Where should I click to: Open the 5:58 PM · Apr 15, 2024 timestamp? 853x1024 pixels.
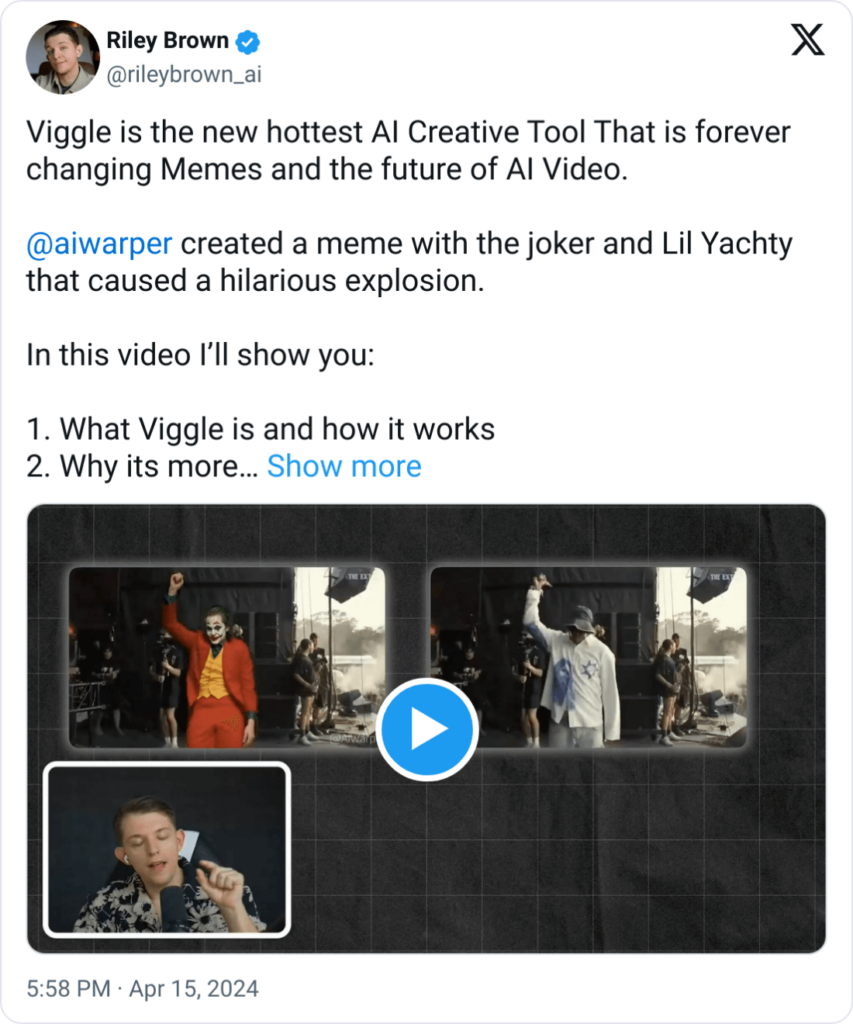[142, 989]
